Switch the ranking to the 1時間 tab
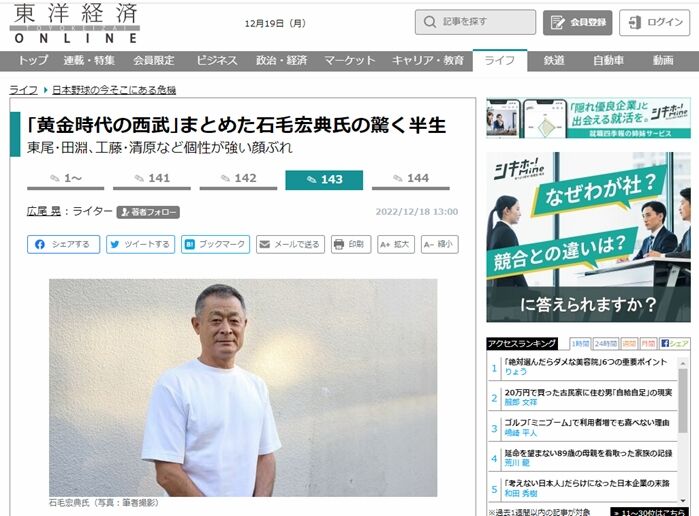Viewport: 699px width, 516px height. coord(581,343)
